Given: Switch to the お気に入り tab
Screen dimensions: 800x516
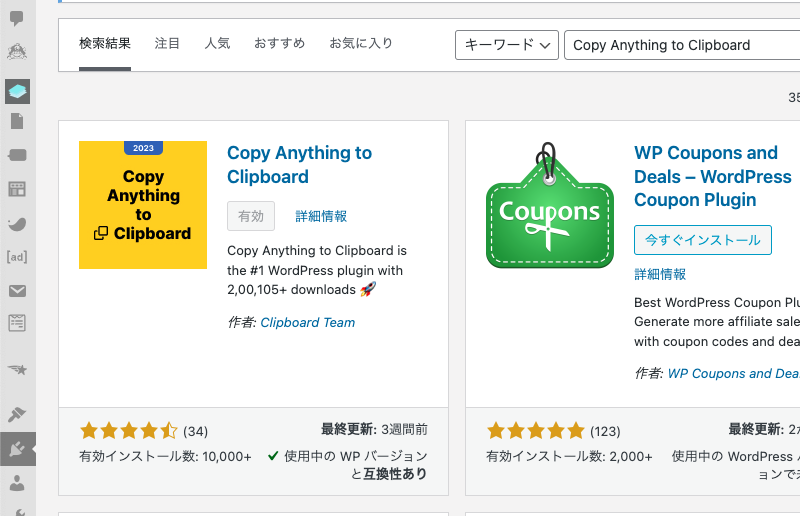Looking at the screenshot, I should click(361, 43).
